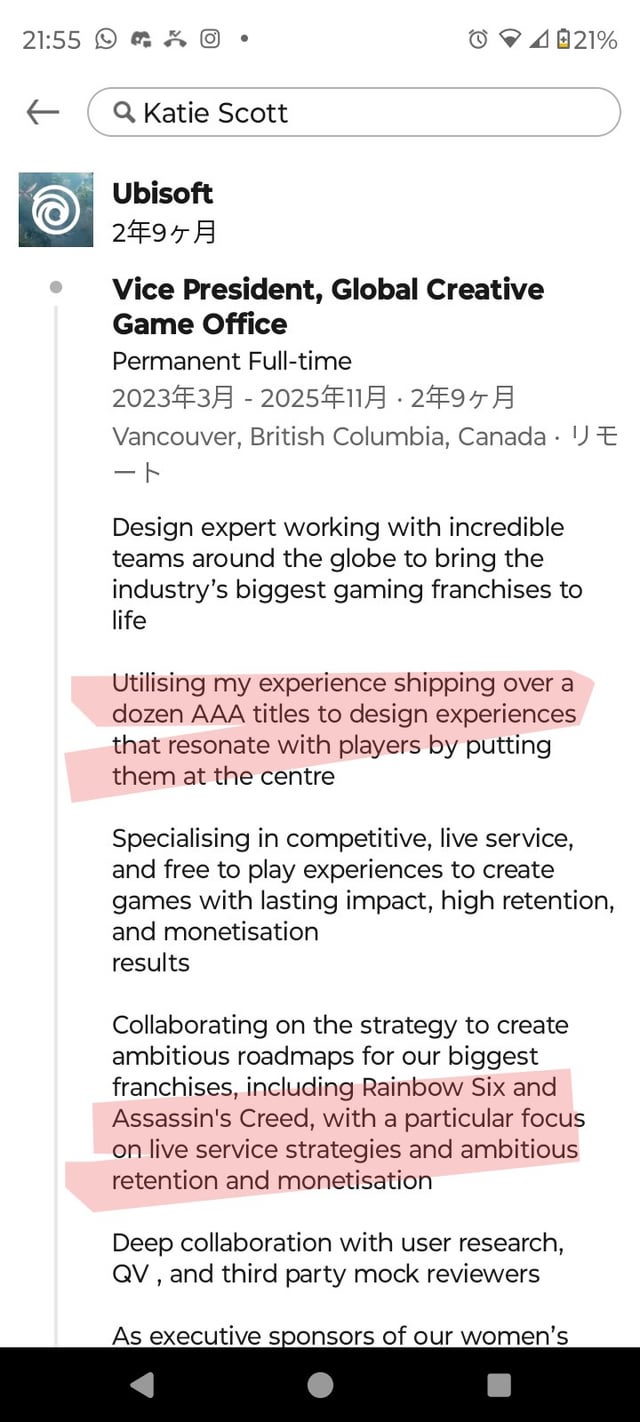This screenshot has width=640, height=1422.
Task: Click the magnifier icon in the search field
Action: click(124, 112)
